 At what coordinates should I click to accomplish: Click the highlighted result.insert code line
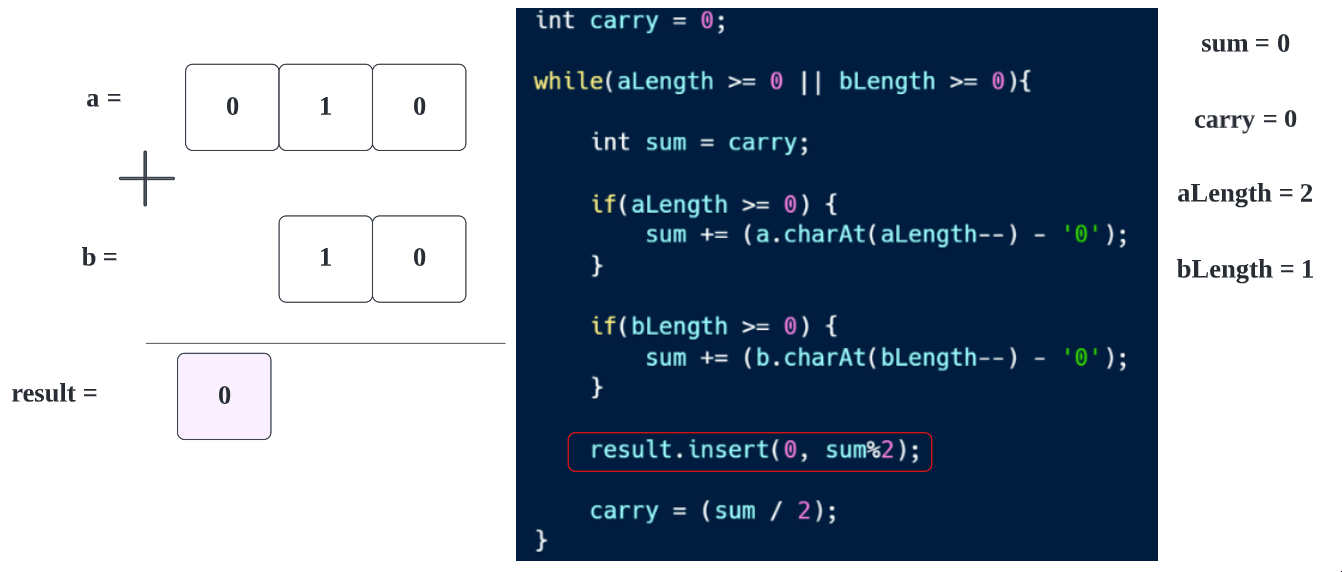[750, 452]
